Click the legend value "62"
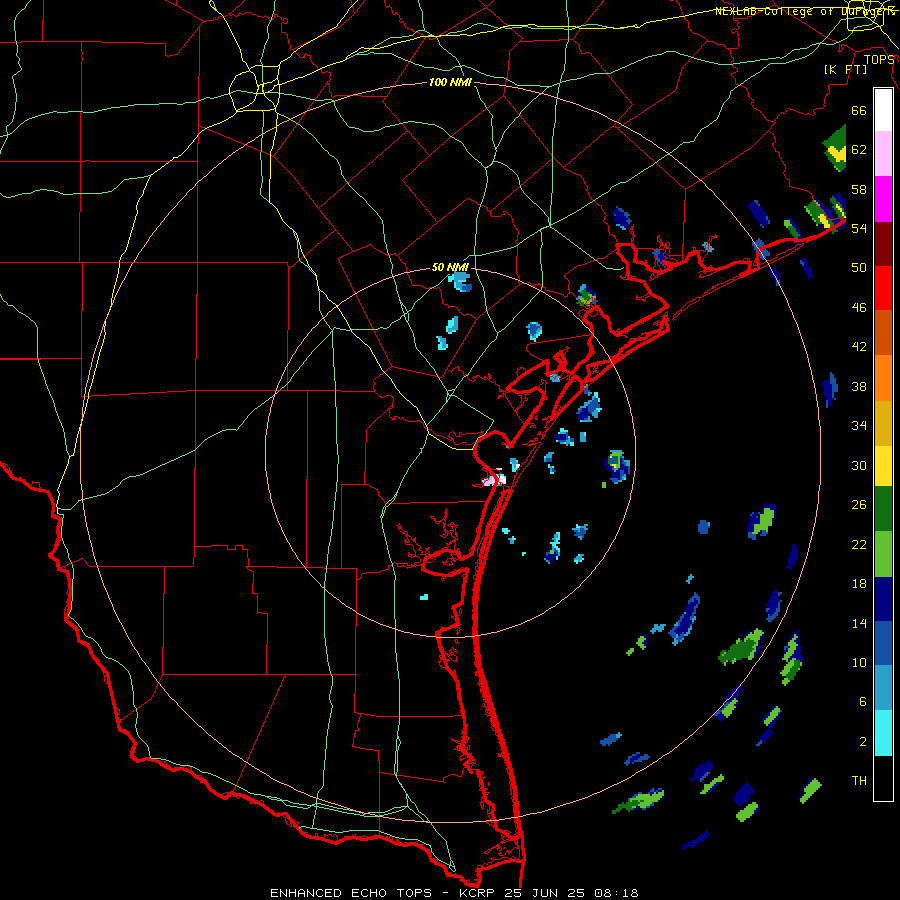900x900 pixels. pyautogui.click(x=859, y=150)
